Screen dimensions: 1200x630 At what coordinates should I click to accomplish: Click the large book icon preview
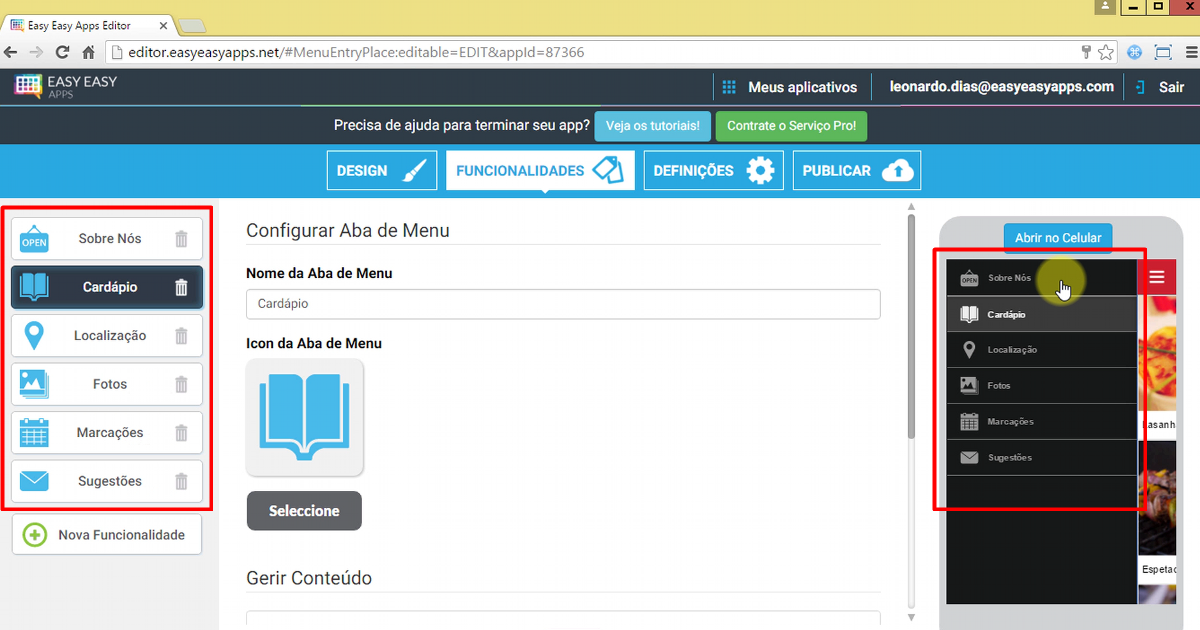coord(305,417)
